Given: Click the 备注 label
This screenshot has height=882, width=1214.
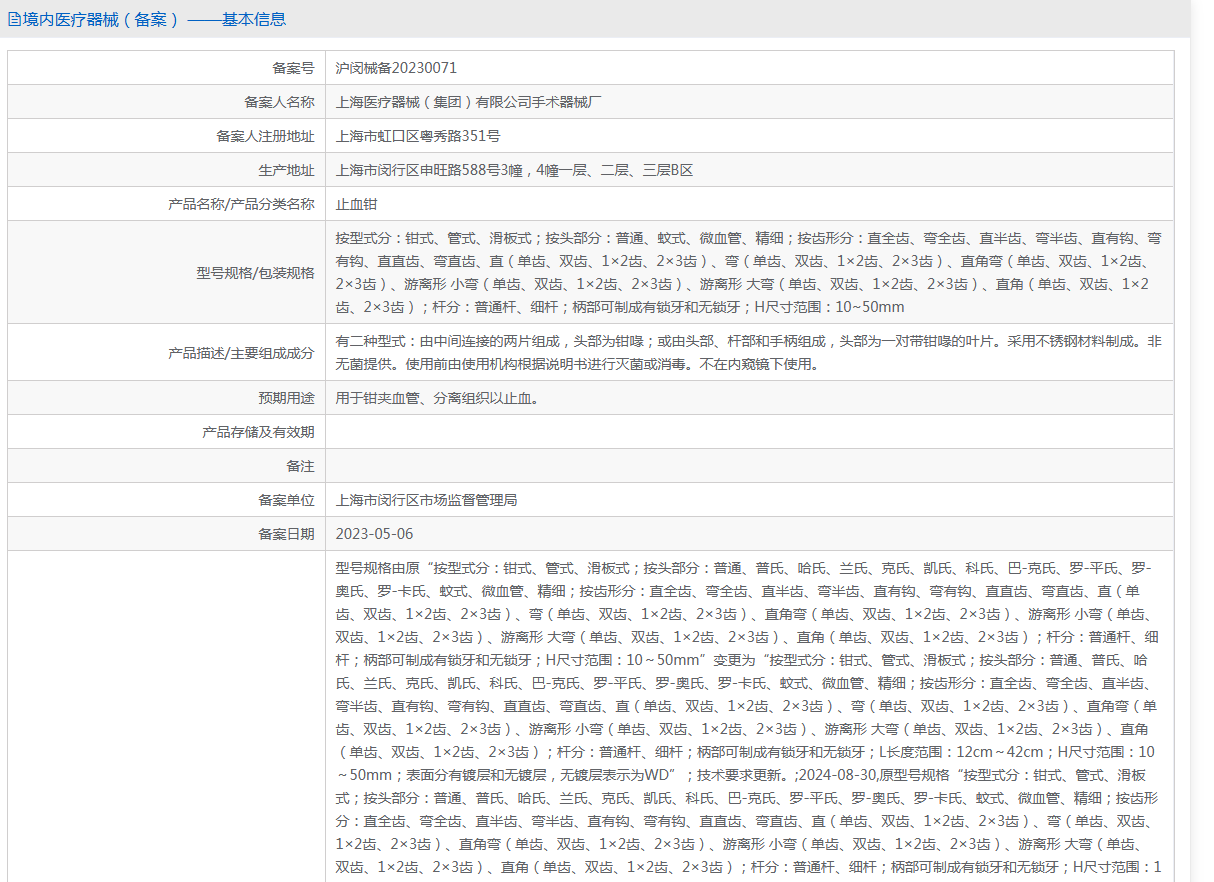Looking at the screenshot, I should (300, 466).
